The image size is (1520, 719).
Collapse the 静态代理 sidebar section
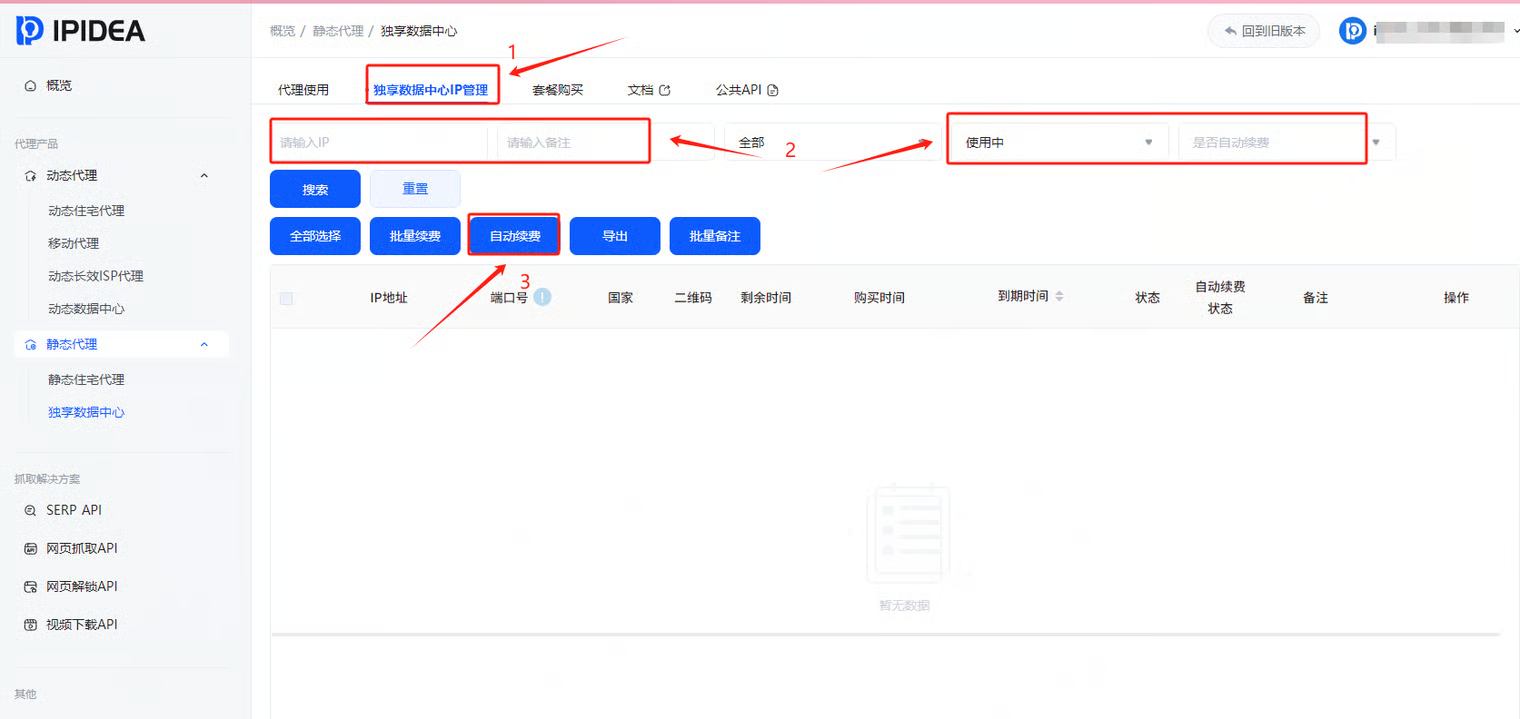(x=204, y=344)
